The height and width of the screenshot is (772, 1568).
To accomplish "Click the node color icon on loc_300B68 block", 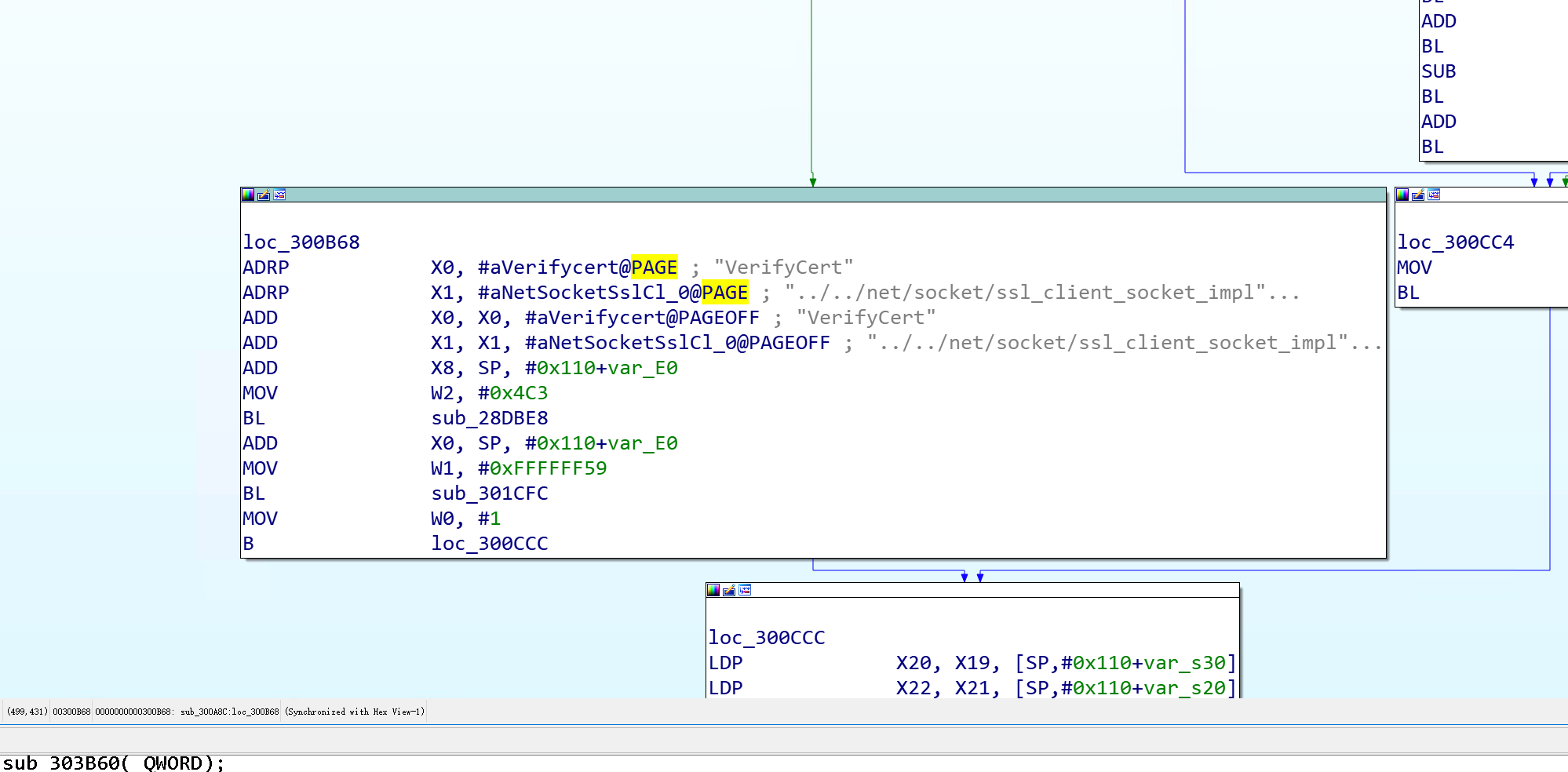I will (248, 195).
